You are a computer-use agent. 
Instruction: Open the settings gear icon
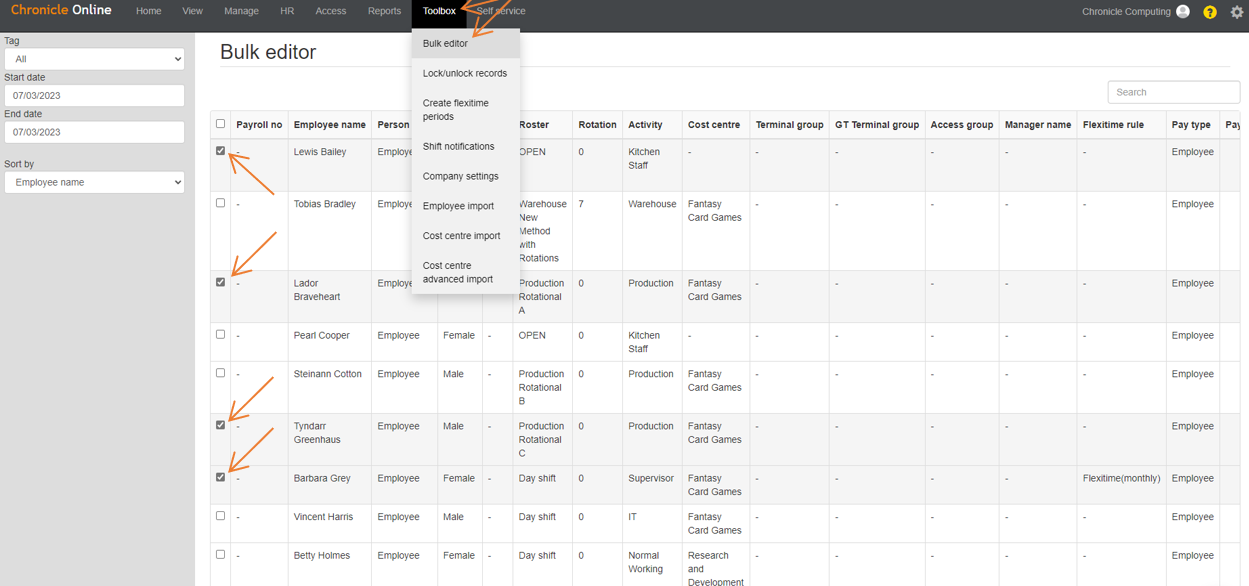point(1237,12)
